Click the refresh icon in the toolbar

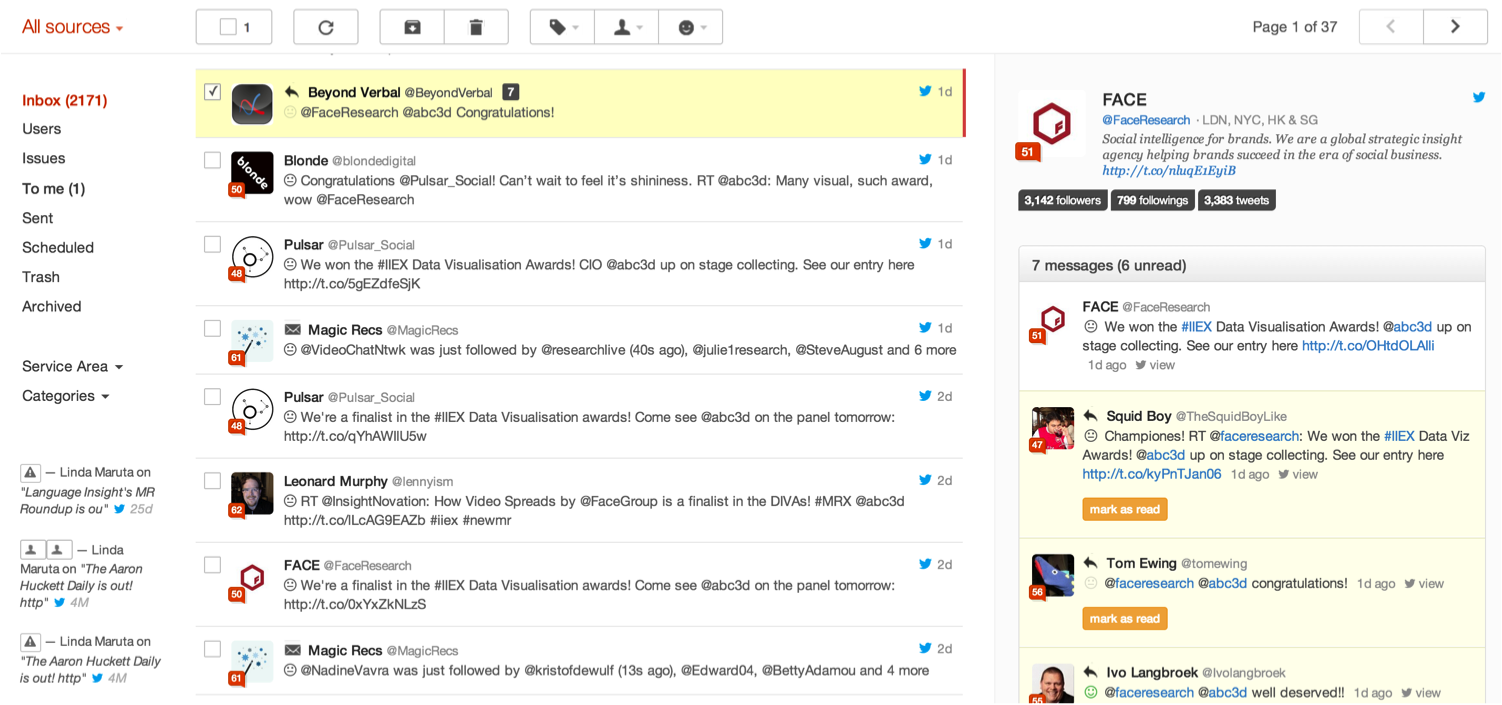tap(326, 27)
